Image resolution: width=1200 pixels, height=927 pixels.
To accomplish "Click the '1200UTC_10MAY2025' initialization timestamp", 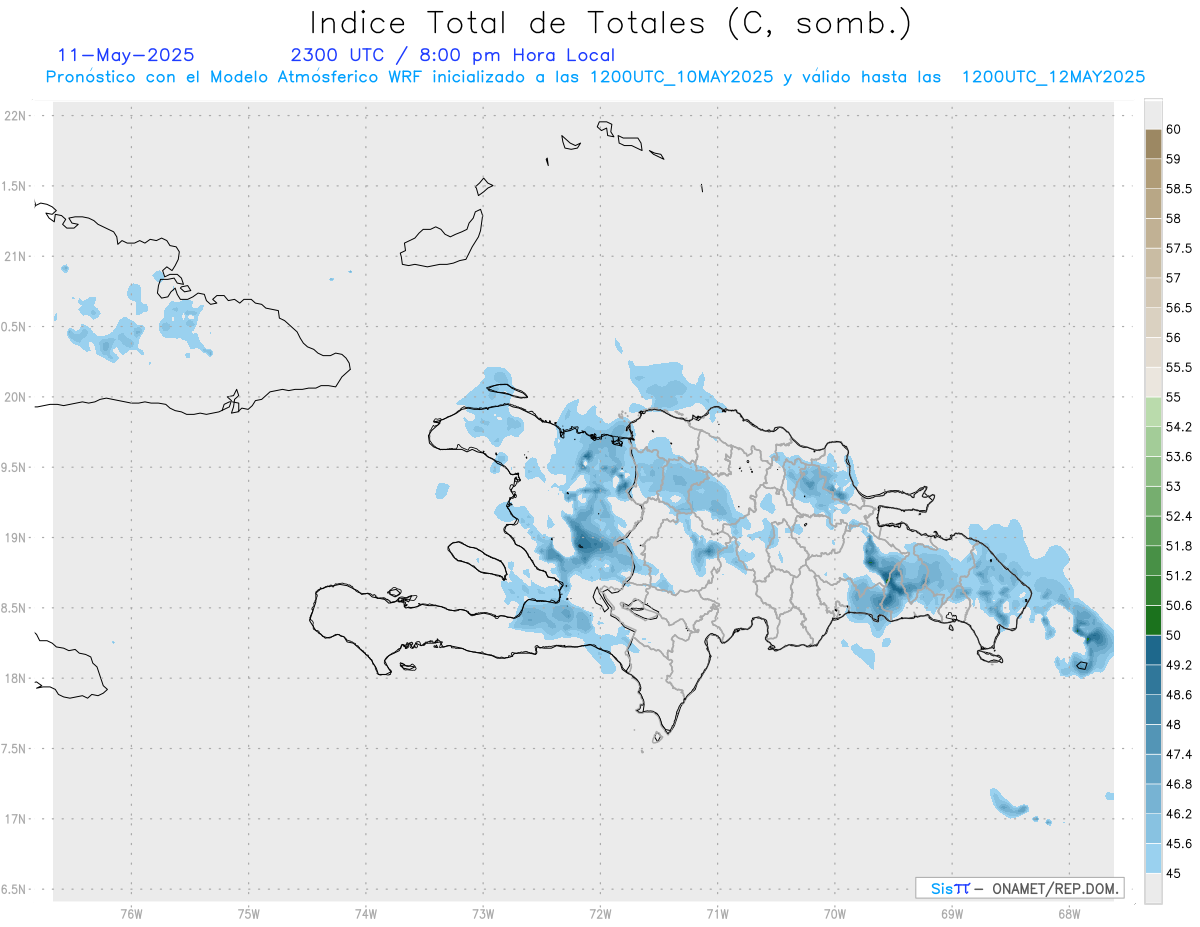I will [x=681, y=77].
